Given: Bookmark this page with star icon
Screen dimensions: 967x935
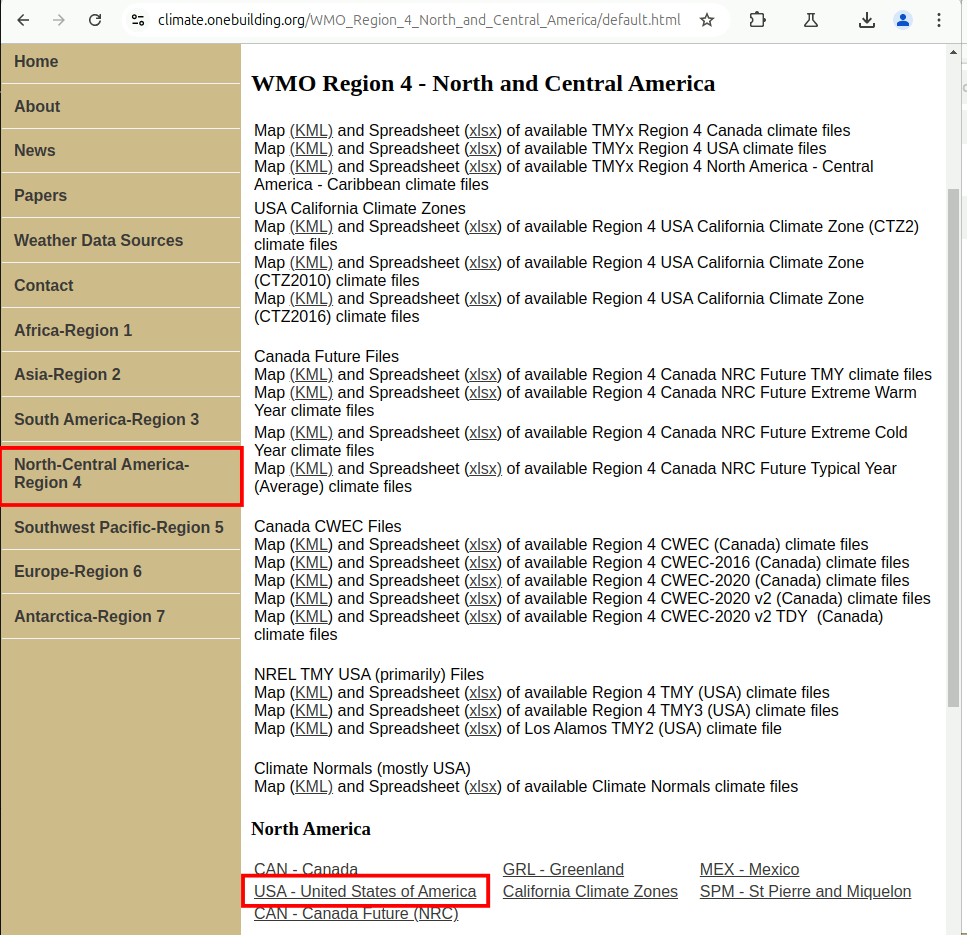Looking at the screenshot, I should pos(707,20).
